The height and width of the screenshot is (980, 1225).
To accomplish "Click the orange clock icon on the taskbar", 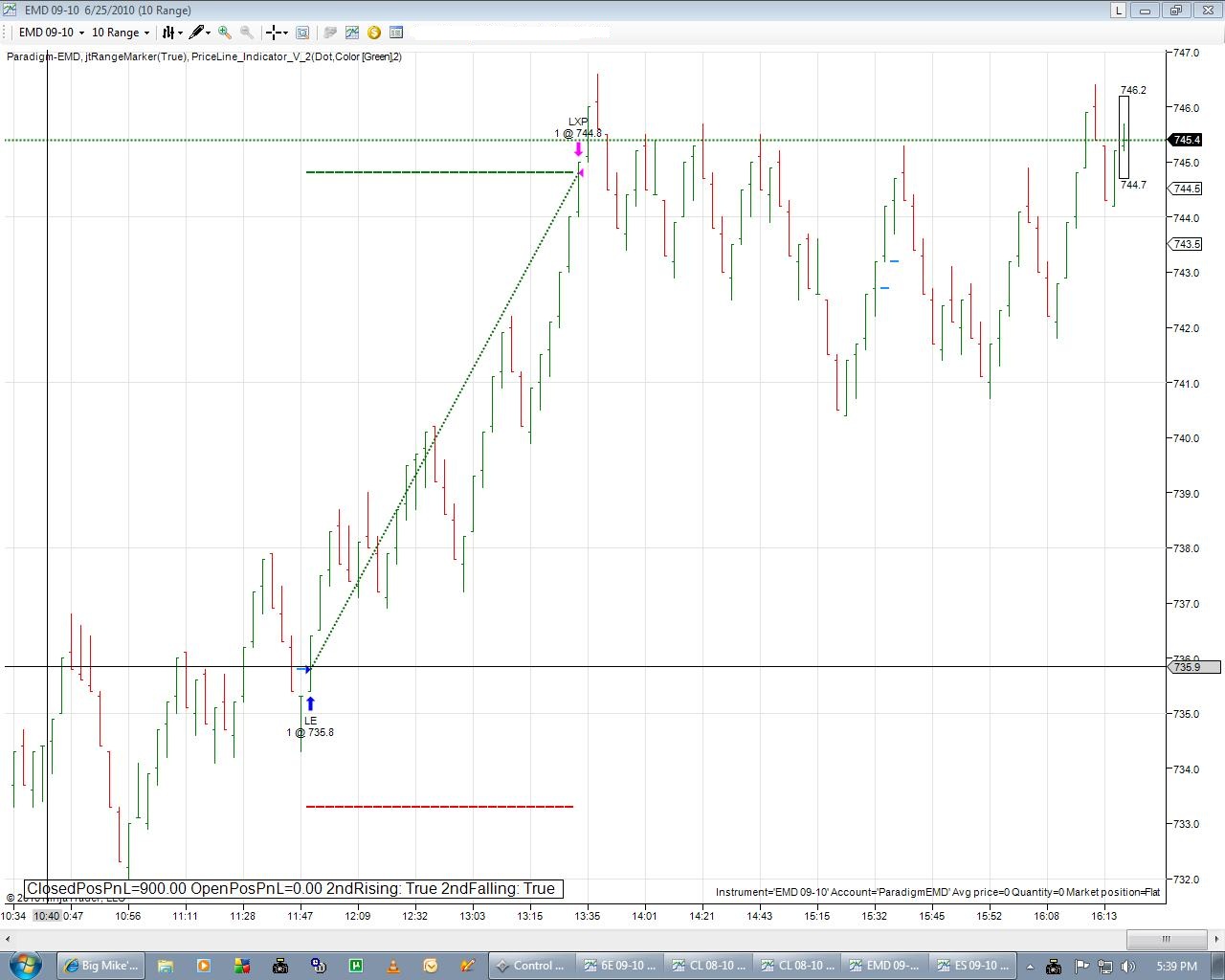I will click(x=431, y=966).
